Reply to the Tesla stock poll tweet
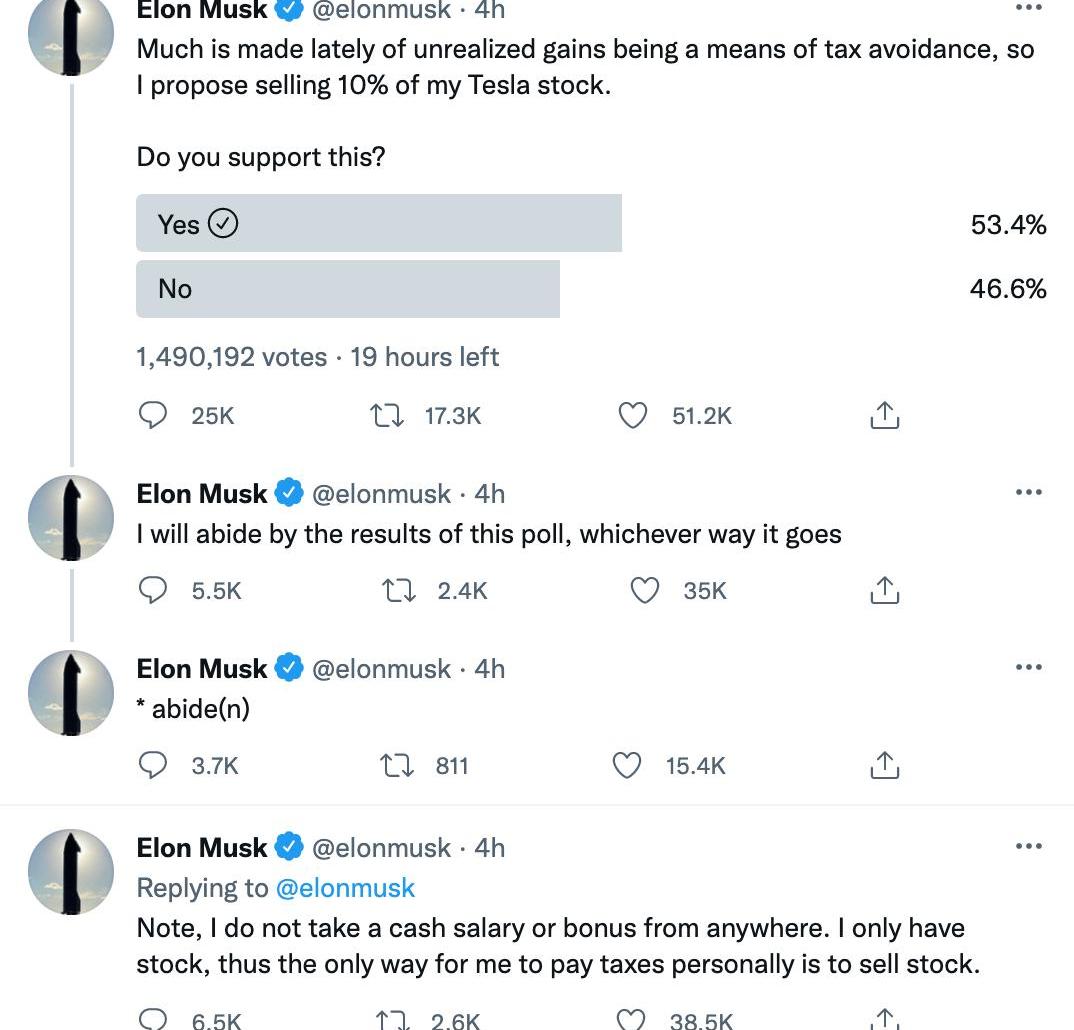Screen dimensions: 1074x1030 click(x=153, y=415)
